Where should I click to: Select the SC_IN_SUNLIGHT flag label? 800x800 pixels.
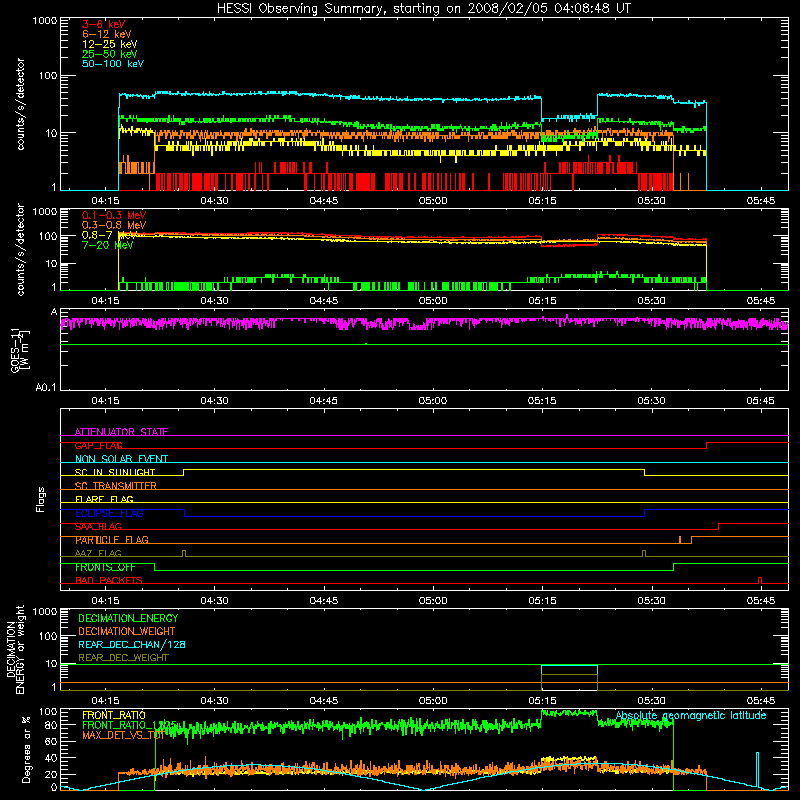click(115, 472)
